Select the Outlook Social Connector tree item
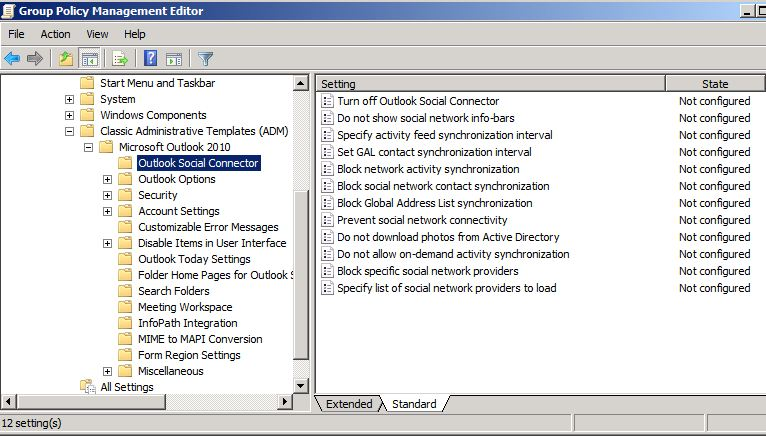The width and height of the screenshot is (766, 436). click(198, 163)
